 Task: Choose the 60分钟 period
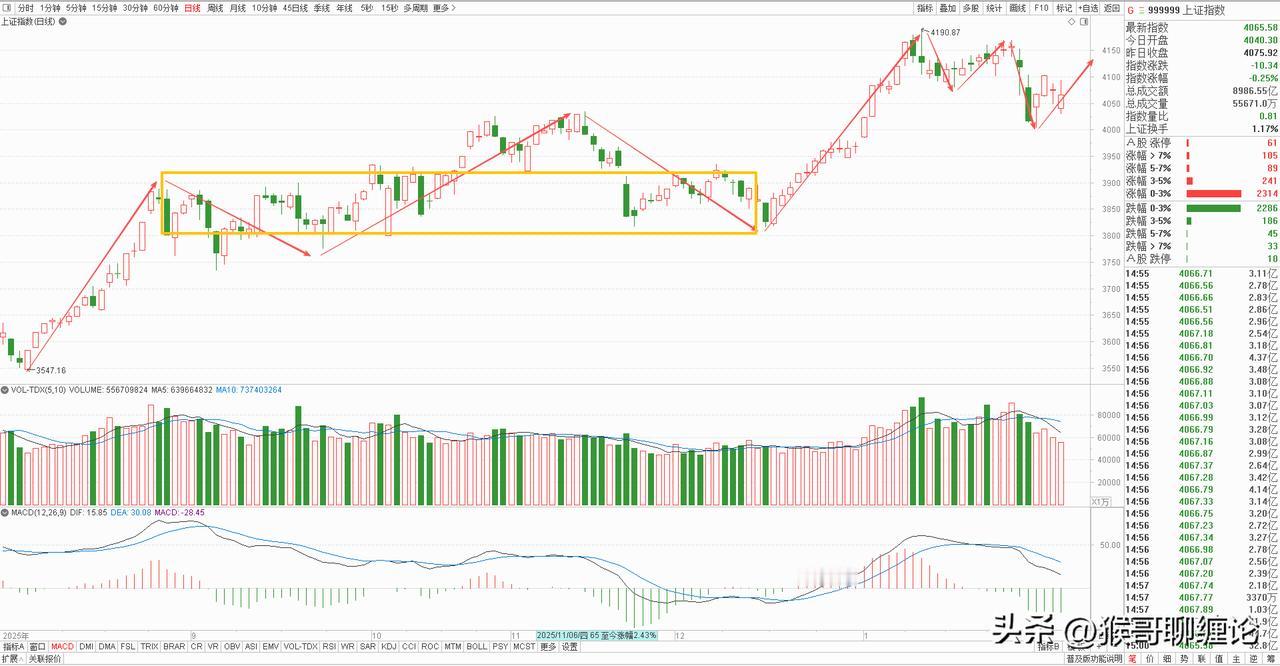(x=166, y=8)
